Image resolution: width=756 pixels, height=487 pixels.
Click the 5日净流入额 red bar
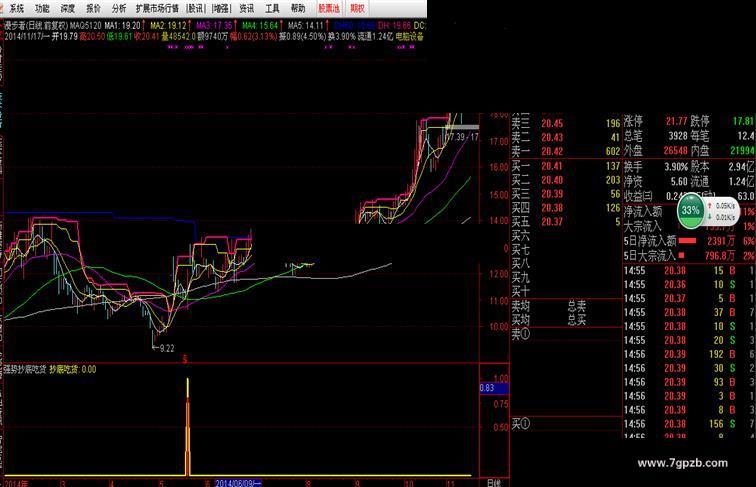point(688,241)
